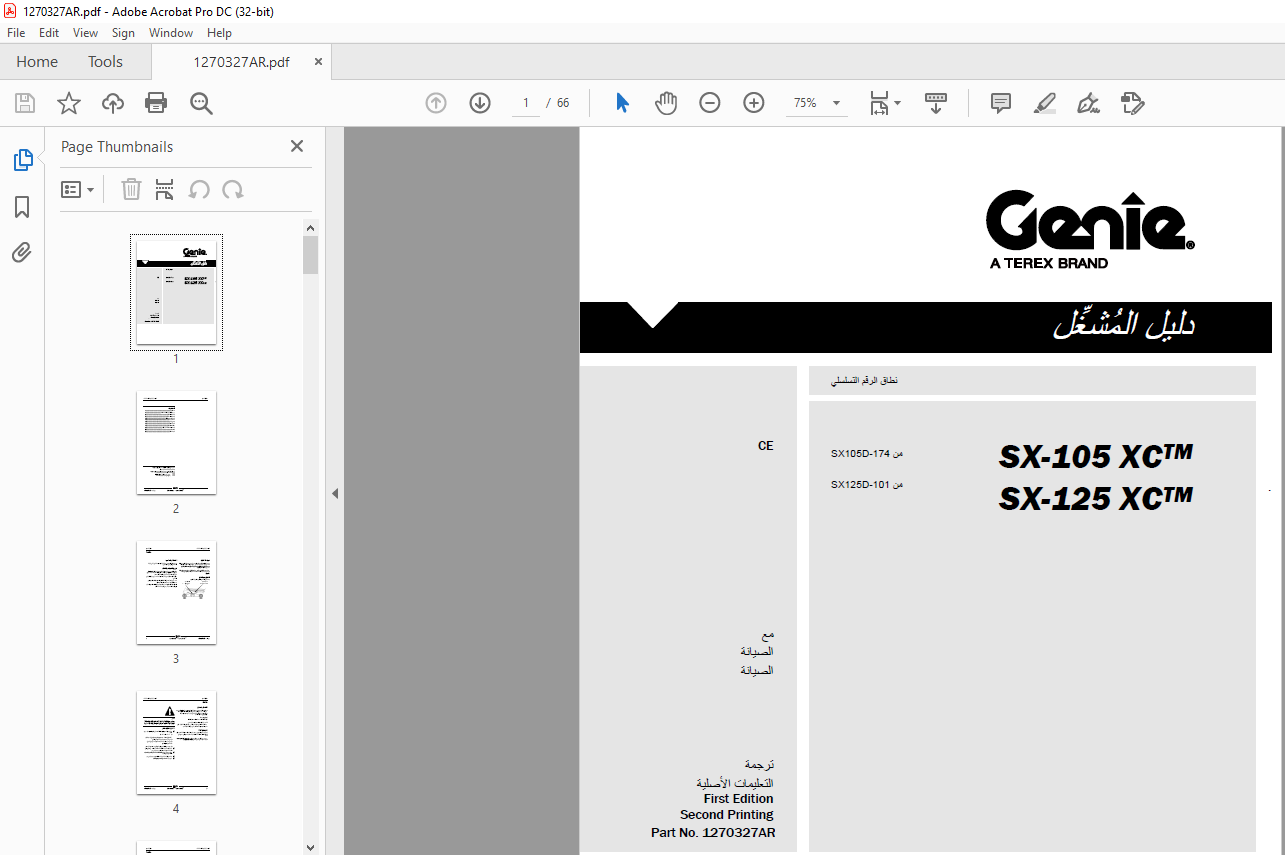This screenshot has width=1285, height=855.
Task: Zoom in with plus icon
Action: (x=754, y=103)
